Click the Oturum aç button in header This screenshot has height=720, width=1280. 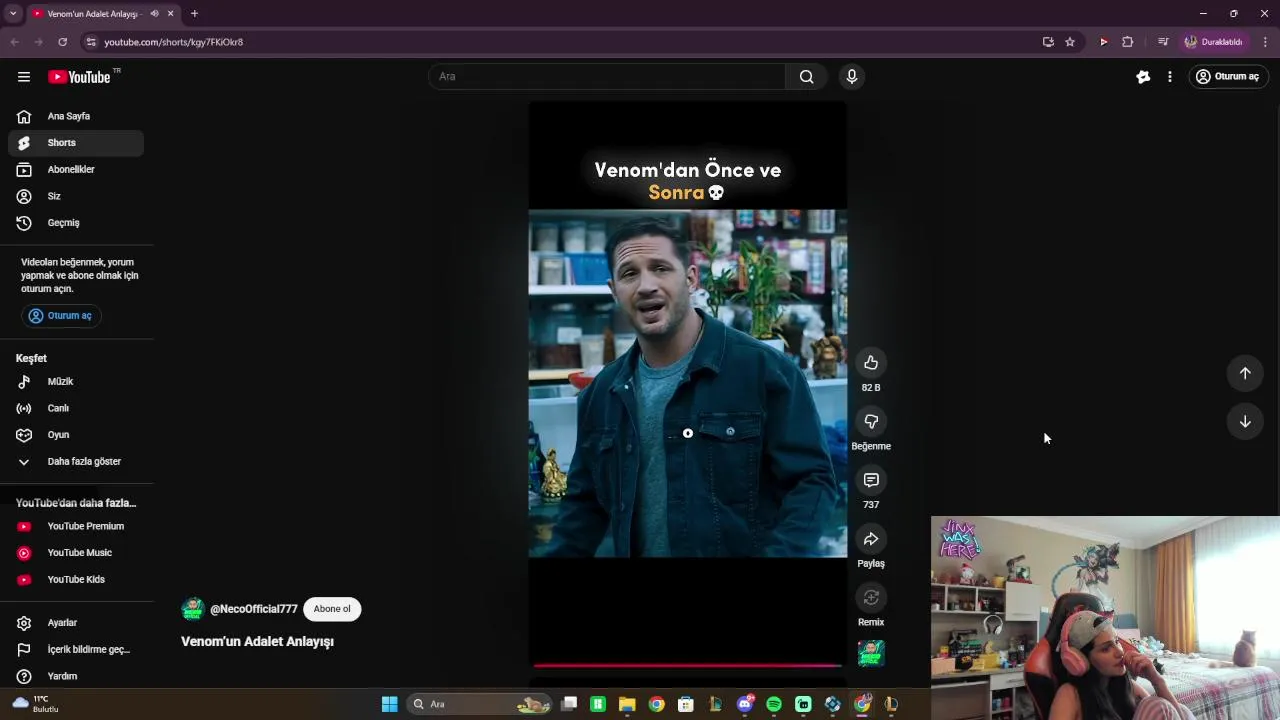[1228, 77]
